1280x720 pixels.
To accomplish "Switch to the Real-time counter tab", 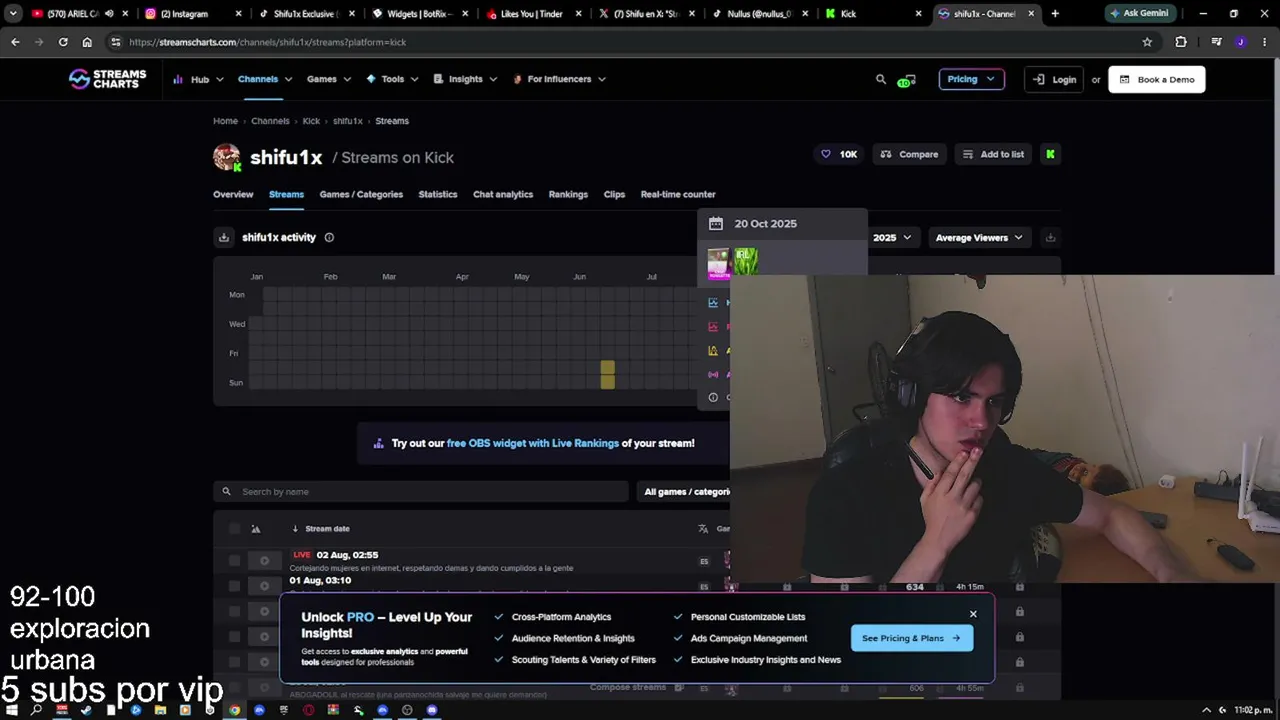I will (678, 194).
